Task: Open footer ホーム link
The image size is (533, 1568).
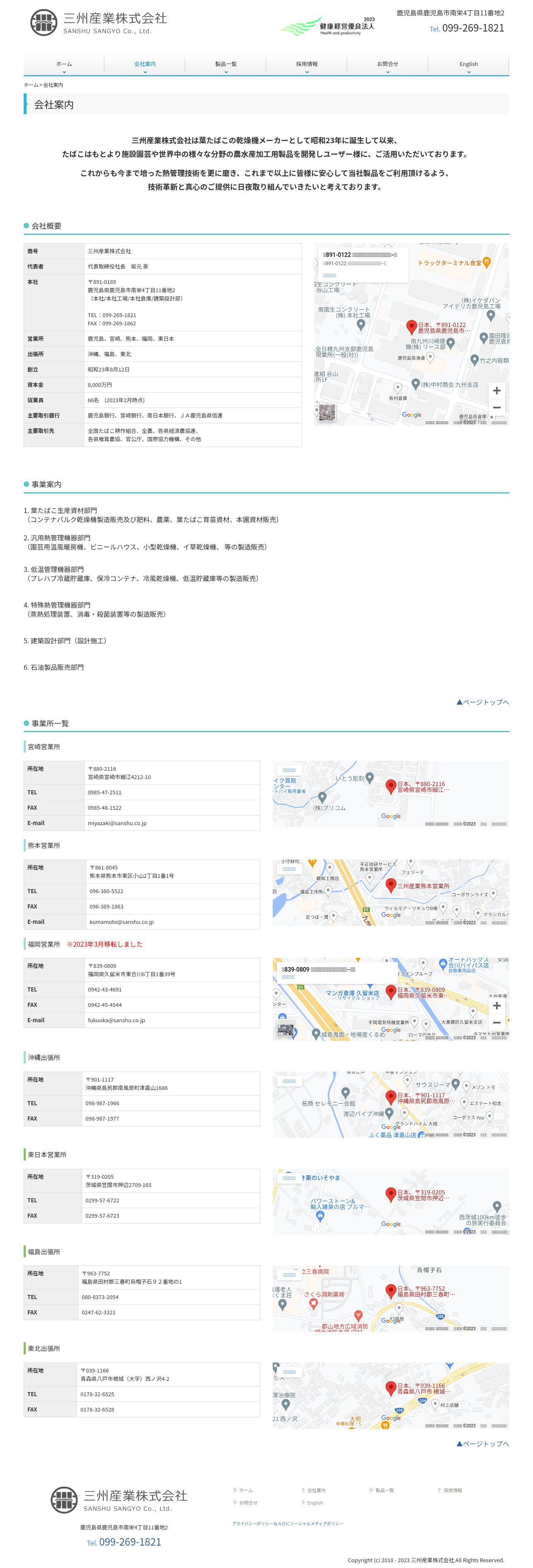Action: pyautogui.click(x=245, y=1490)
